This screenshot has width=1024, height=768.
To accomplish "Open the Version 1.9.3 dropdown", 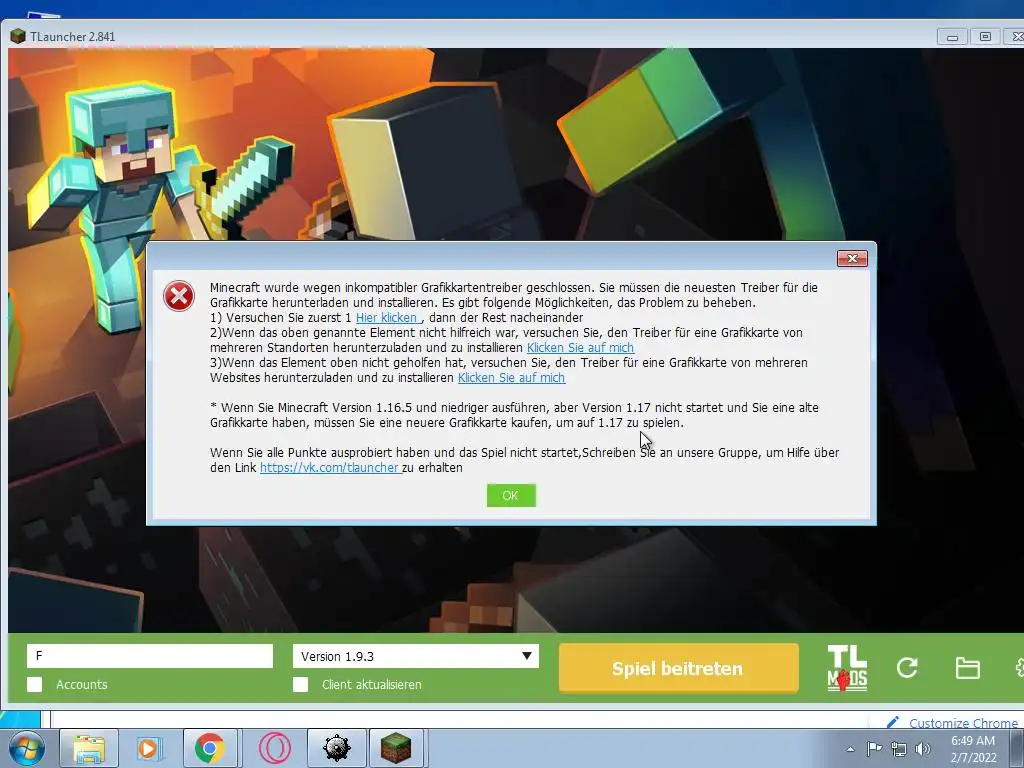I will [x=416, y=656].
